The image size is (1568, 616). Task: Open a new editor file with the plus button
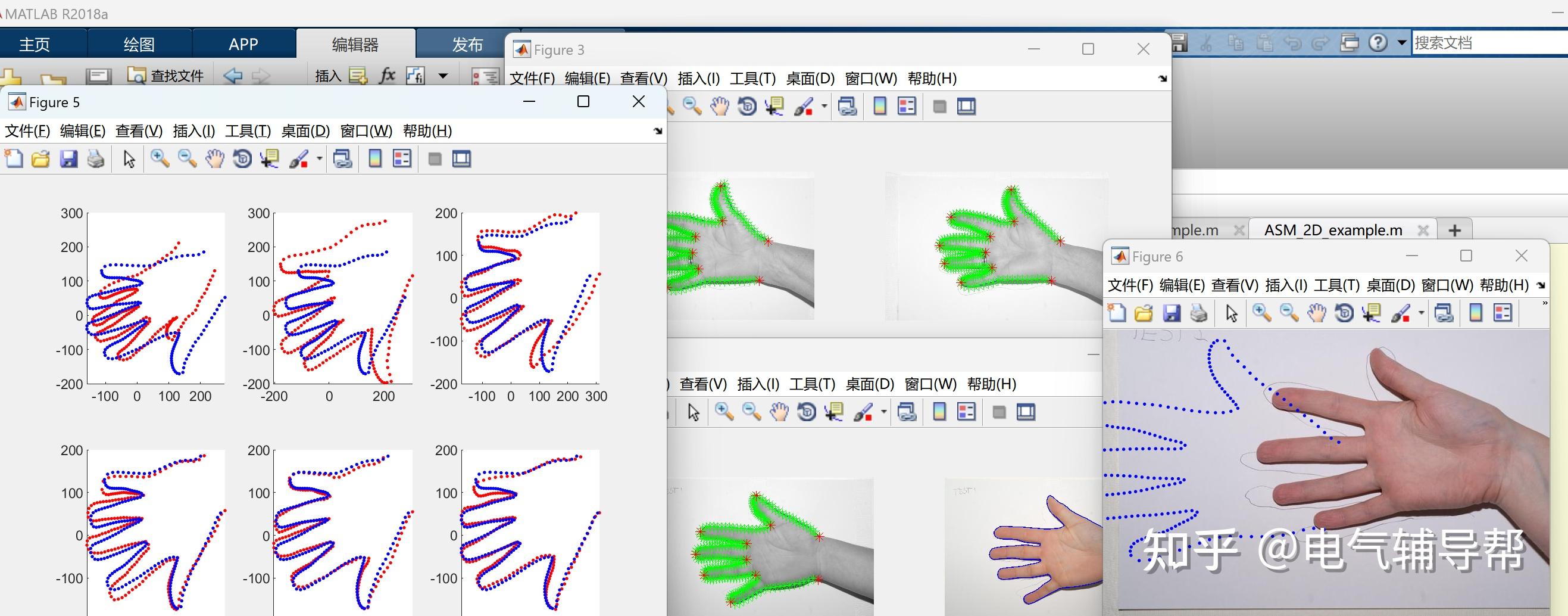(x=1455, y=230)
